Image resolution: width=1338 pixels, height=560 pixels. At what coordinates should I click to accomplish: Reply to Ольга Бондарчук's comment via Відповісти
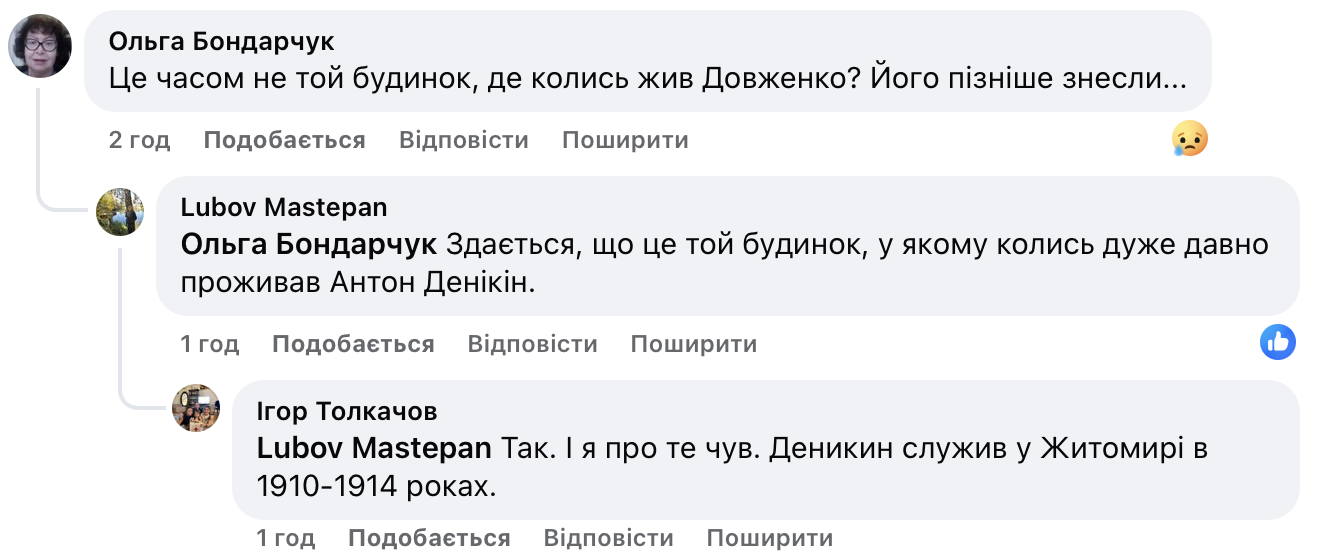463,140
